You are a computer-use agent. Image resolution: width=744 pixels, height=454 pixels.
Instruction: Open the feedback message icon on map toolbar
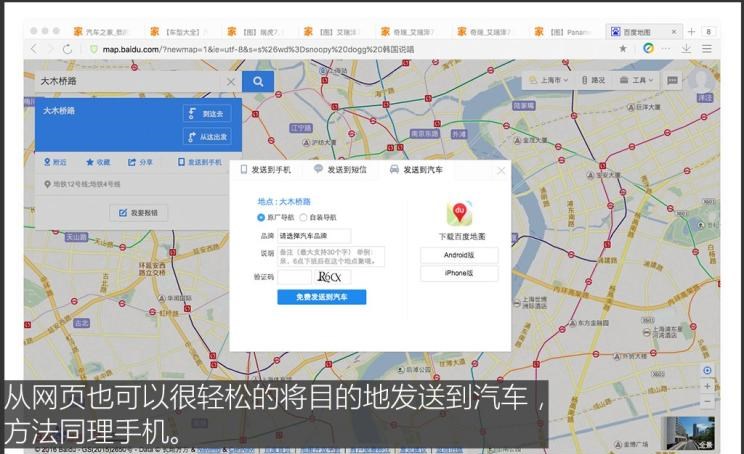click(672, 80)
